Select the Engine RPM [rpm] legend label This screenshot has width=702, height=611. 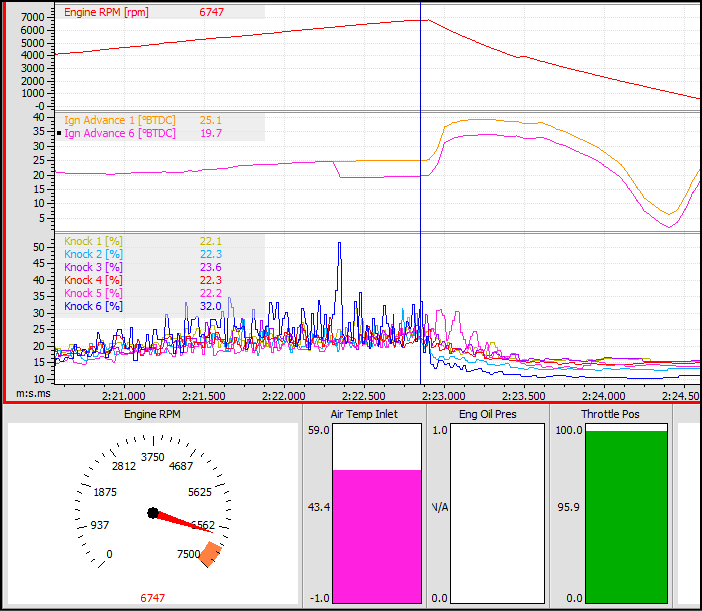pos(106,12)
